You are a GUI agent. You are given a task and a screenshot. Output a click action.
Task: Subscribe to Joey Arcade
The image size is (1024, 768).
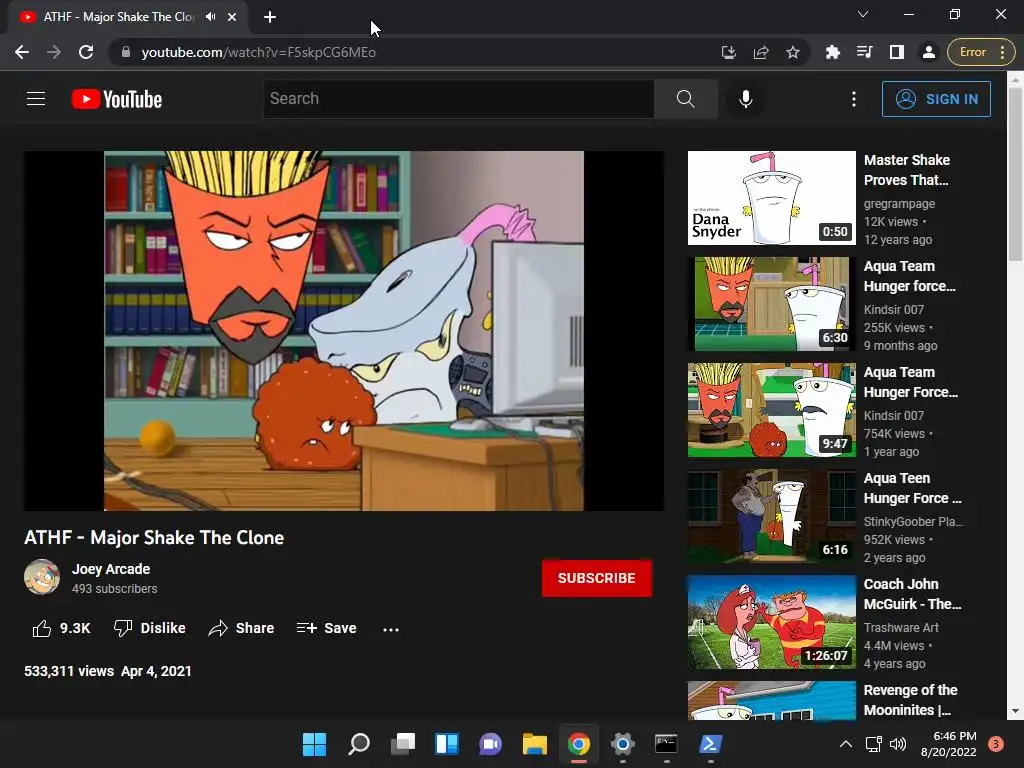[x=596, y=578]
